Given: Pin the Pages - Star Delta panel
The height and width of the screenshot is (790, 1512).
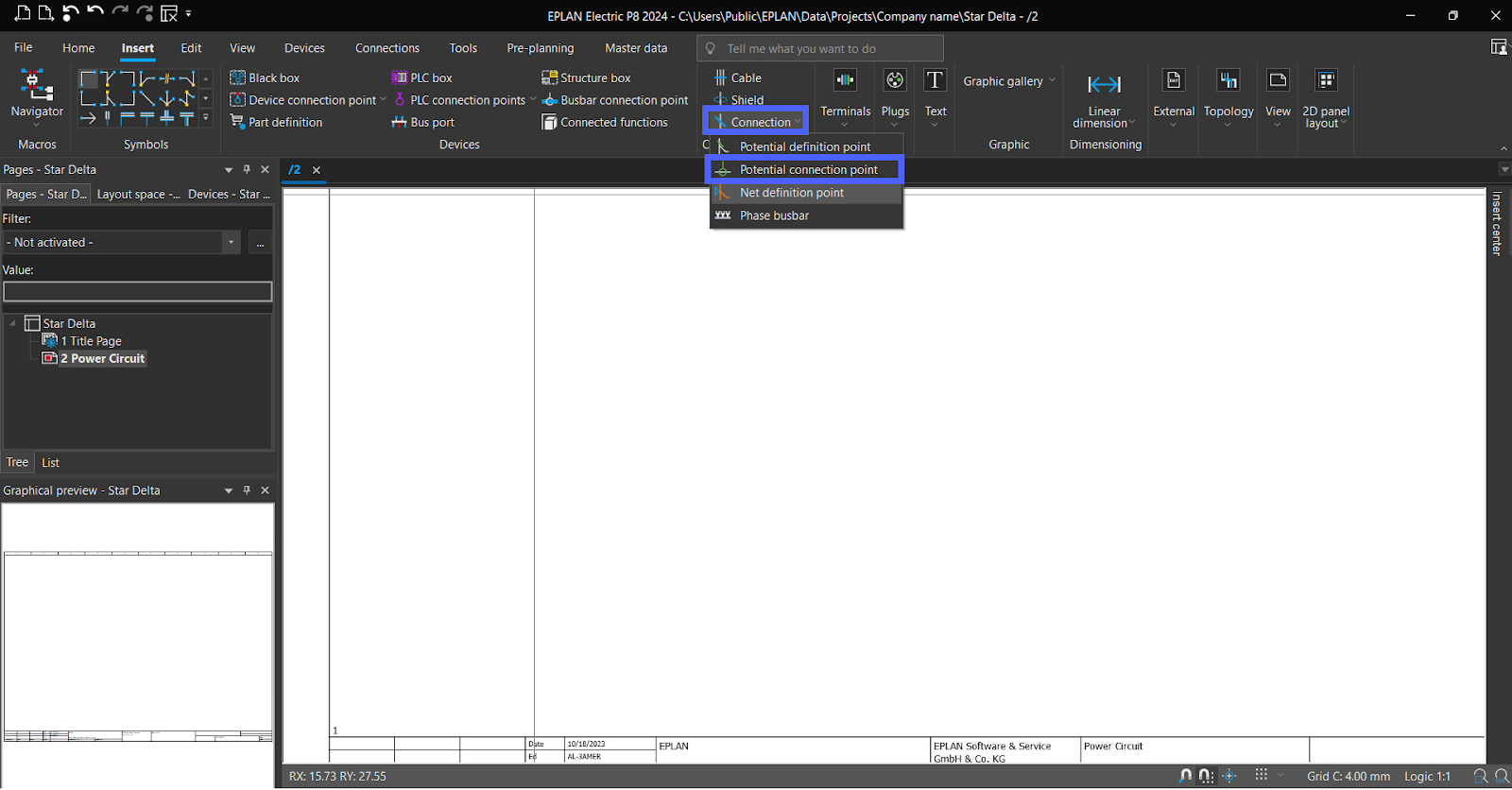Looking at the screenshot, I should [247, 169].
